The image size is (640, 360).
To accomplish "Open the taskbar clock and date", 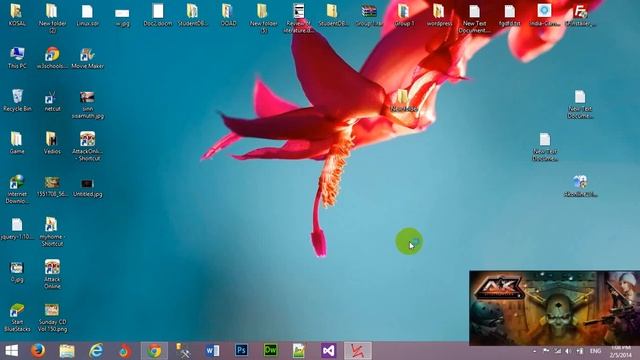I will [621, 351].
